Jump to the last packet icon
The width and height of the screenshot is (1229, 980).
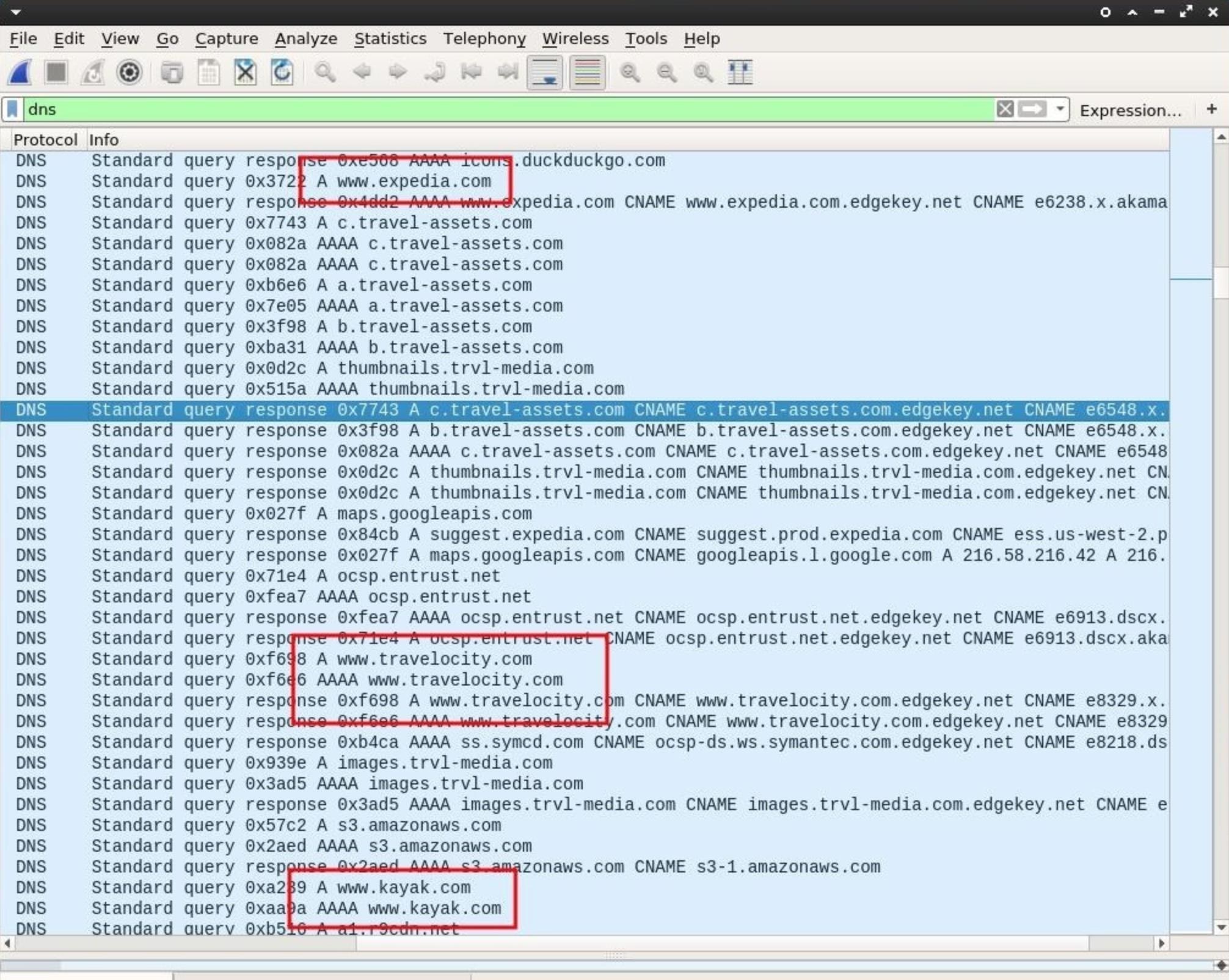508,73
